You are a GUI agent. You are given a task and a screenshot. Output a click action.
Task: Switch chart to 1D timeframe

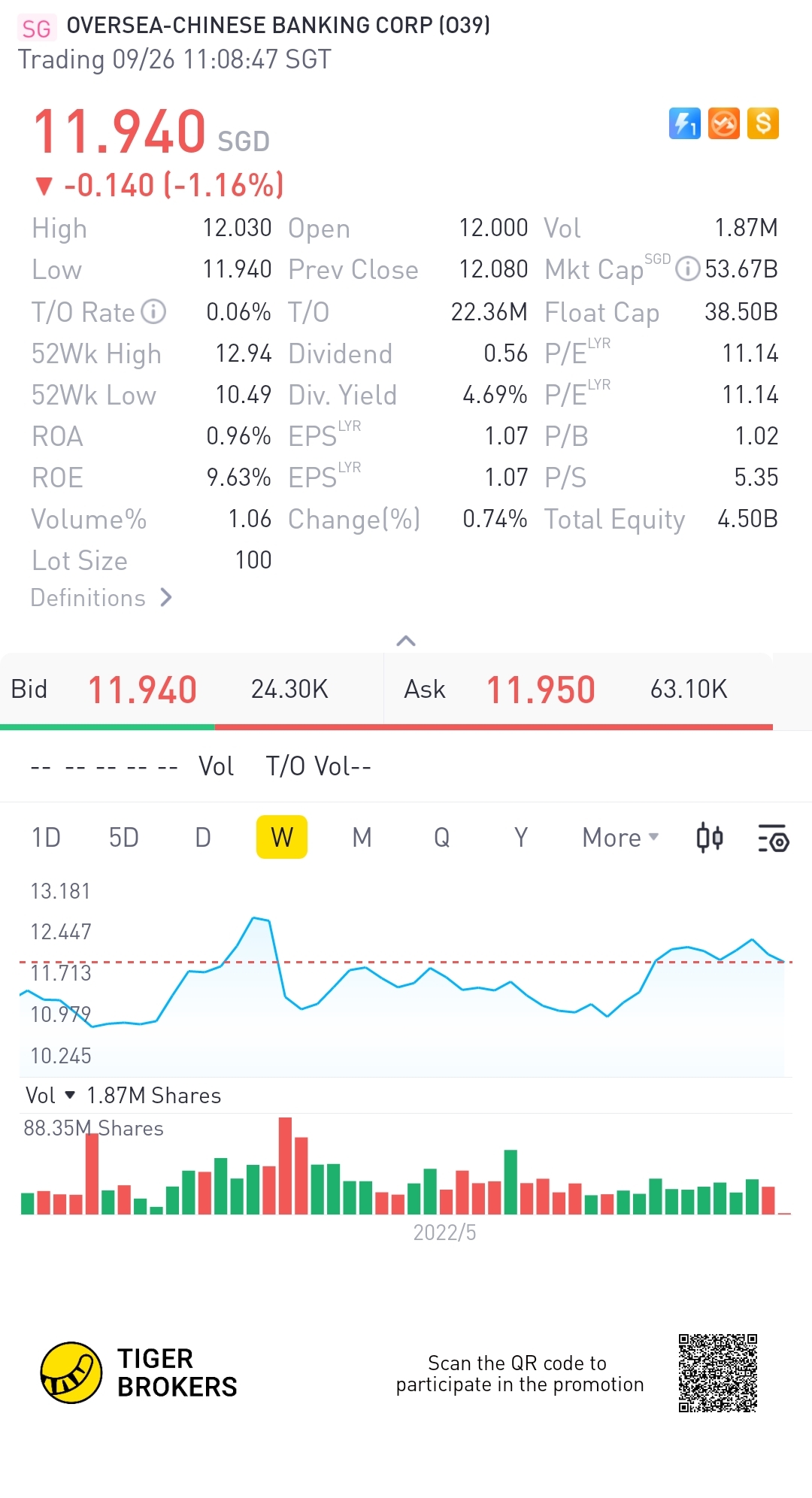pyautogui.click(x=46, y=838)
